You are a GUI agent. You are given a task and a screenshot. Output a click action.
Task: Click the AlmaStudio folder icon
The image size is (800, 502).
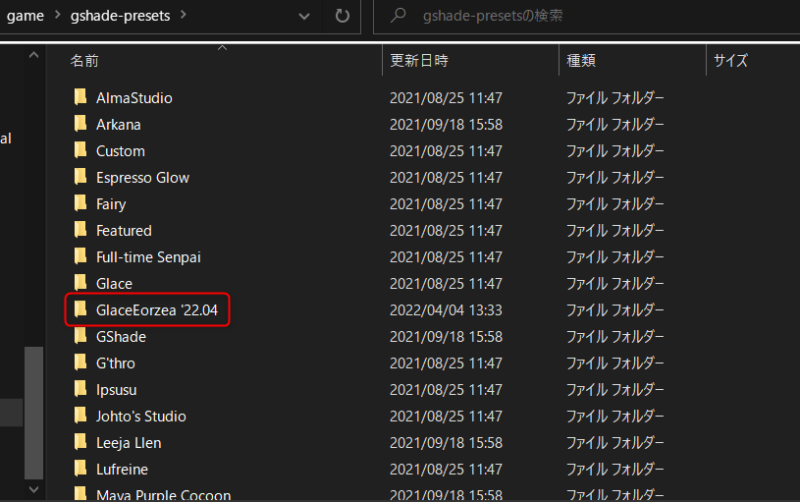[x=80, y=96]
